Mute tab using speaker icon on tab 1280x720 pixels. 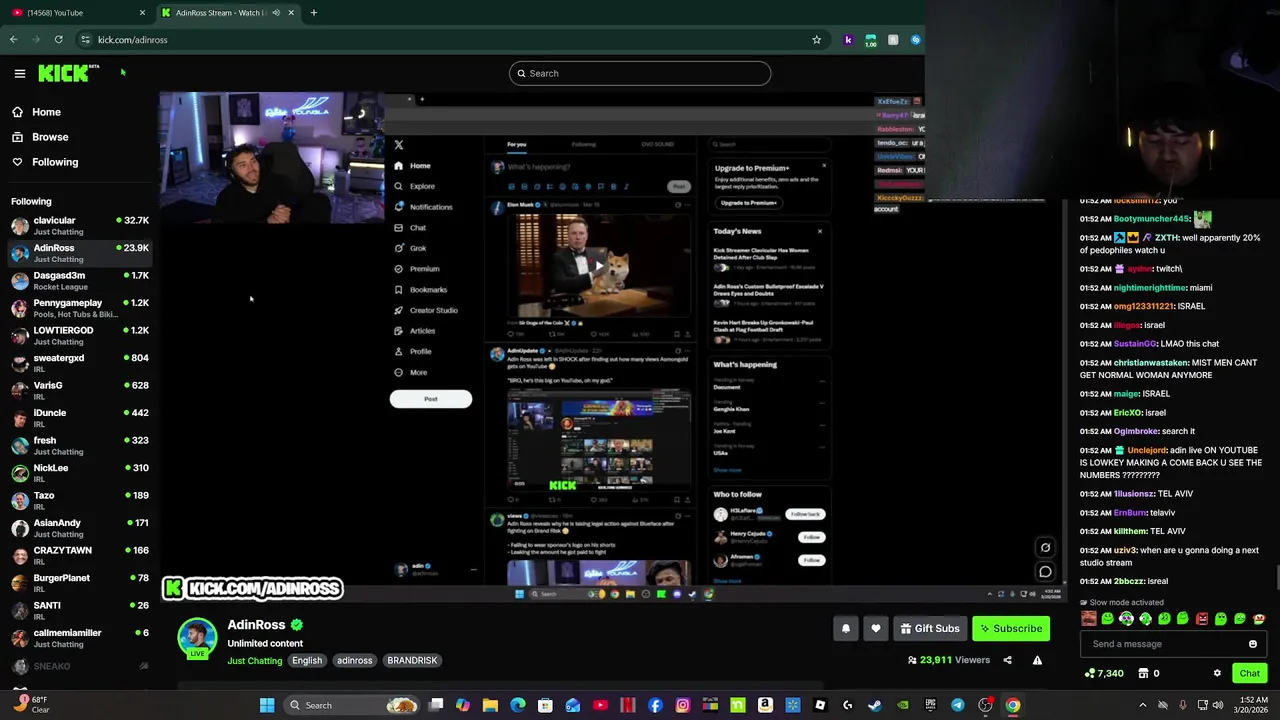click(275, 13)
